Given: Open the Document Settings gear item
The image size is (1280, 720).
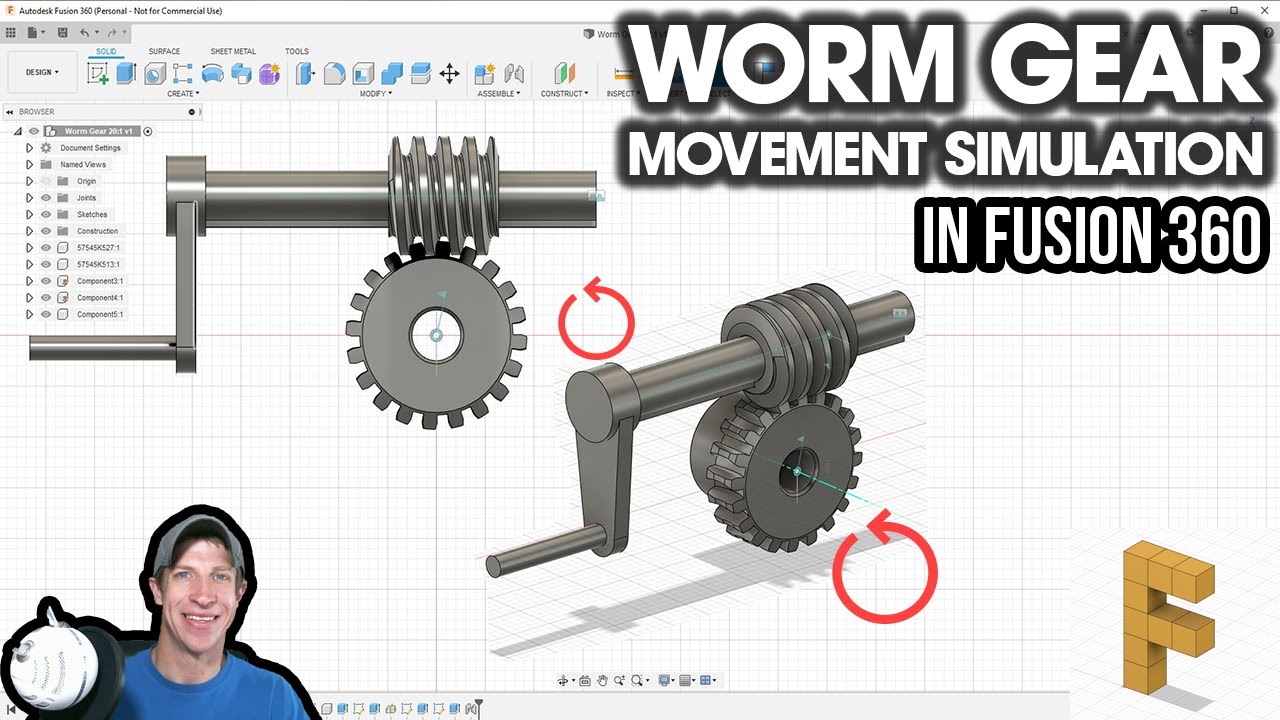Looking at the screenshot, I should (46, 148).
